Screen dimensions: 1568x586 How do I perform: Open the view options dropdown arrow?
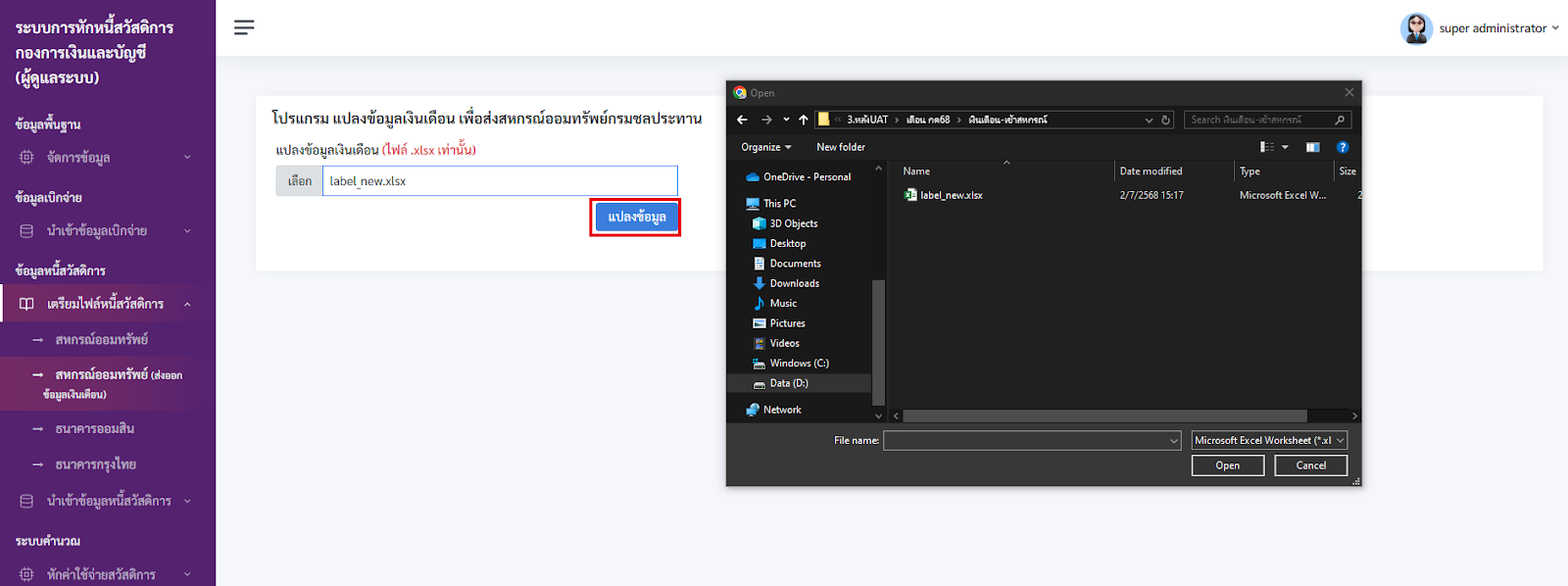coord(1285,147)
